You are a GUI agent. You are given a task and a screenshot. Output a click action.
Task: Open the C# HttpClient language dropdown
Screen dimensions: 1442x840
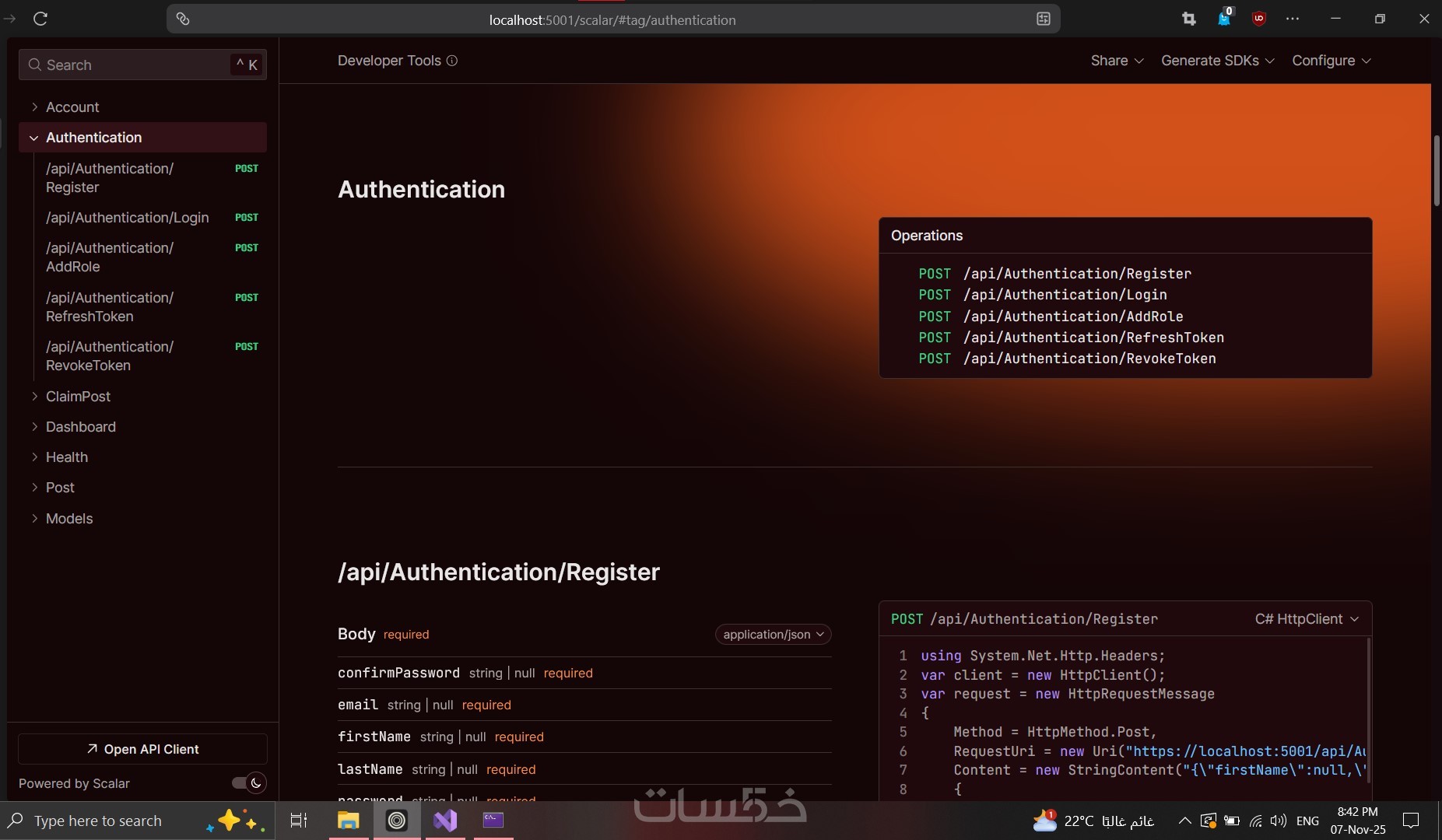point(1307,619)
